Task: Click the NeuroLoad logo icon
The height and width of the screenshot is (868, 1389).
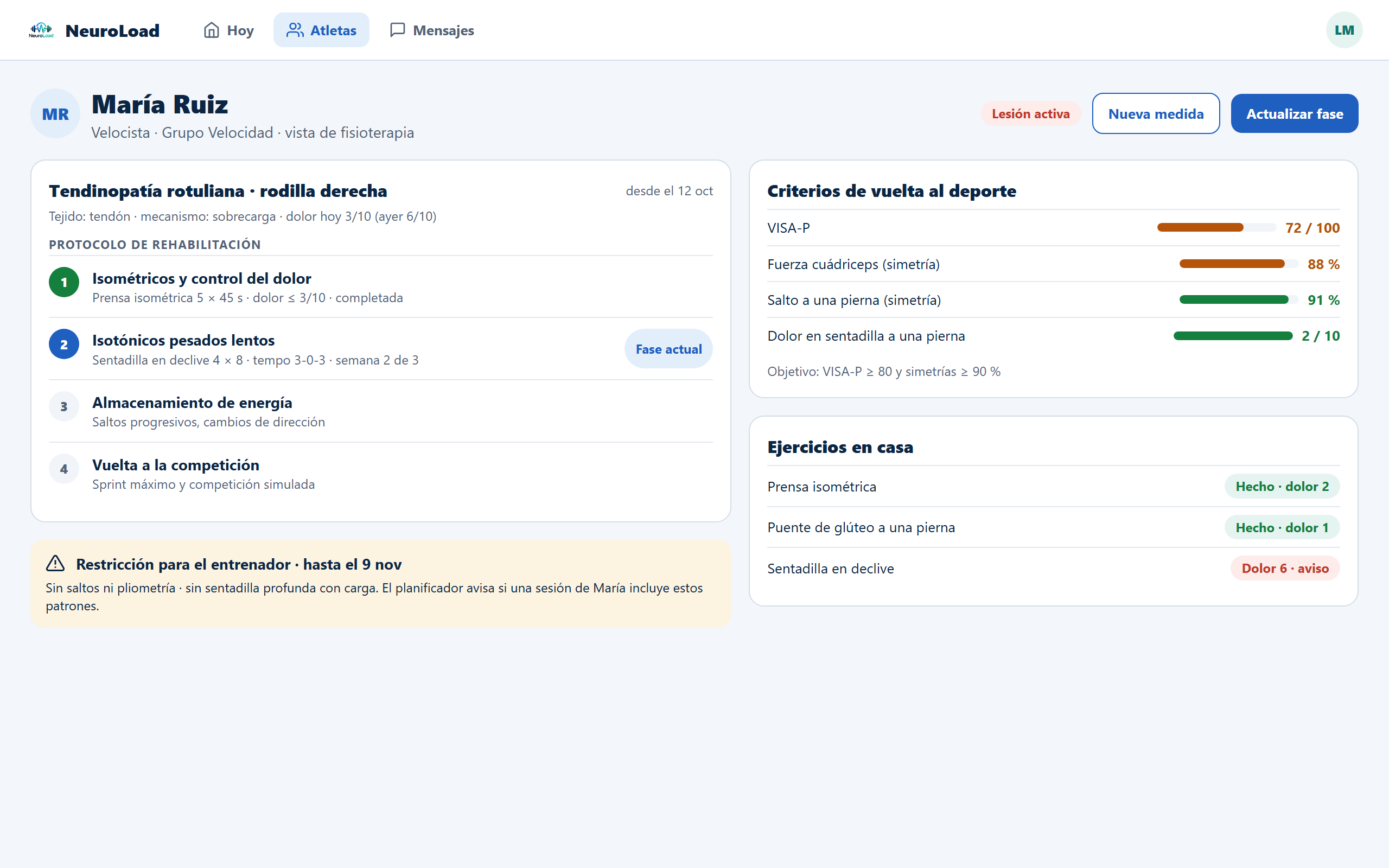Action: click(x=41, y=30)
